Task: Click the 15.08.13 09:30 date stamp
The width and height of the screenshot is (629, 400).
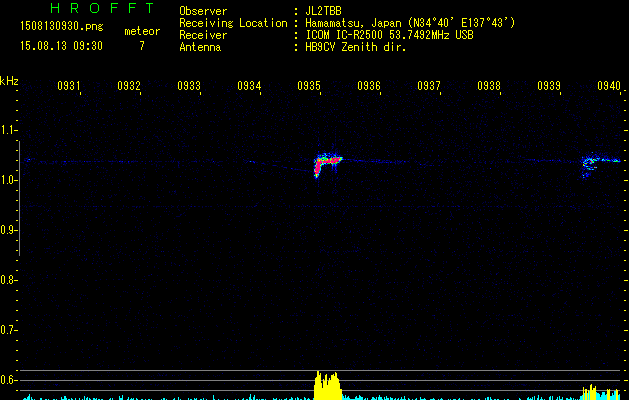Action: click(x=61, y=46)
